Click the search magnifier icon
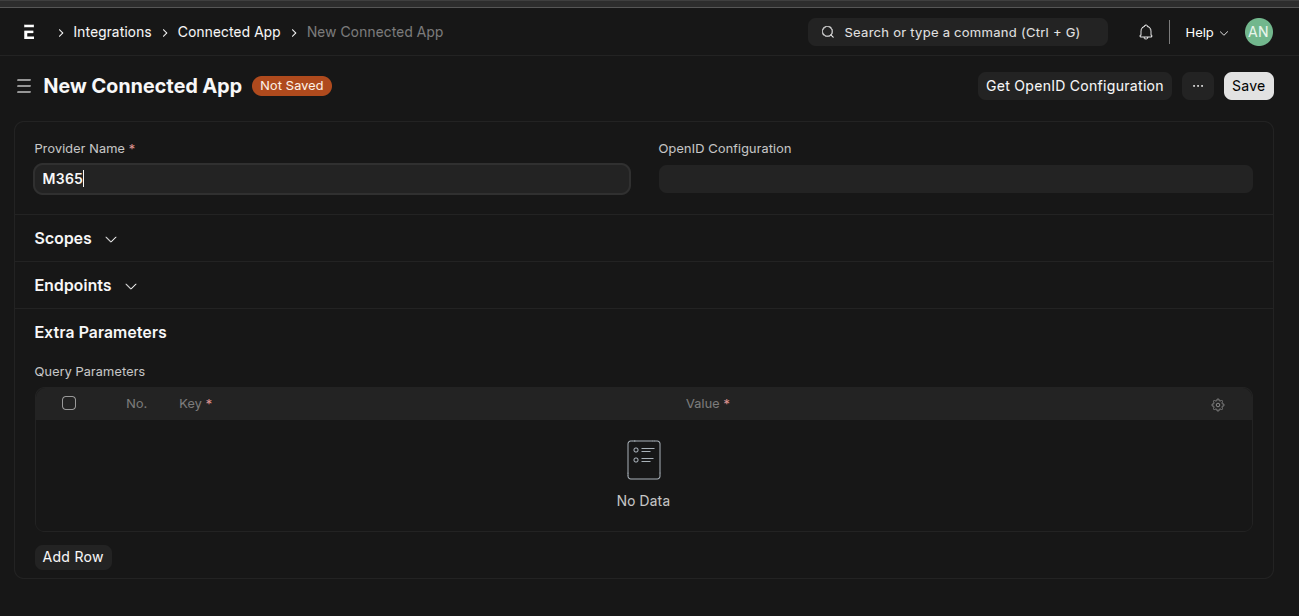Image resolution: width=1299 pixels, height=616 pixels. tap(828, 32)
